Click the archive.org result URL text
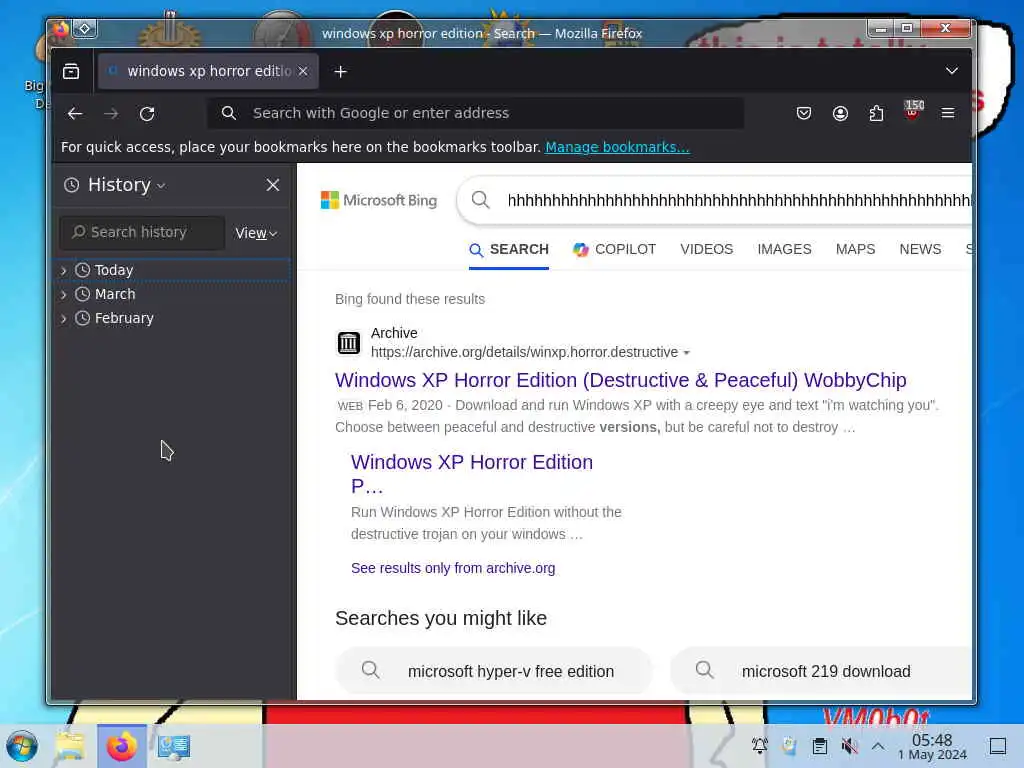 click(x=524, y=352)
